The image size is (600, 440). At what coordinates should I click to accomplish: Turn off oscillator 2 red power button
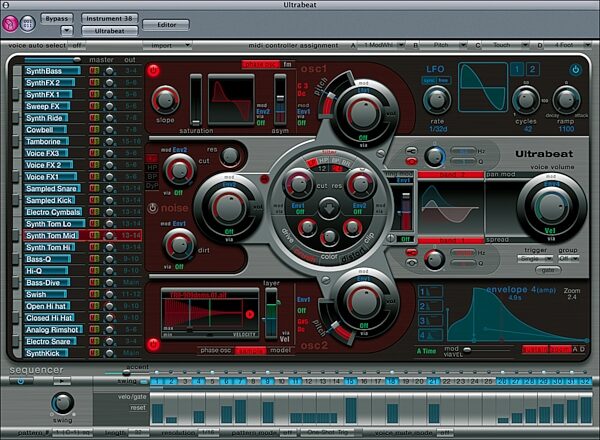[x=153, y=344]
